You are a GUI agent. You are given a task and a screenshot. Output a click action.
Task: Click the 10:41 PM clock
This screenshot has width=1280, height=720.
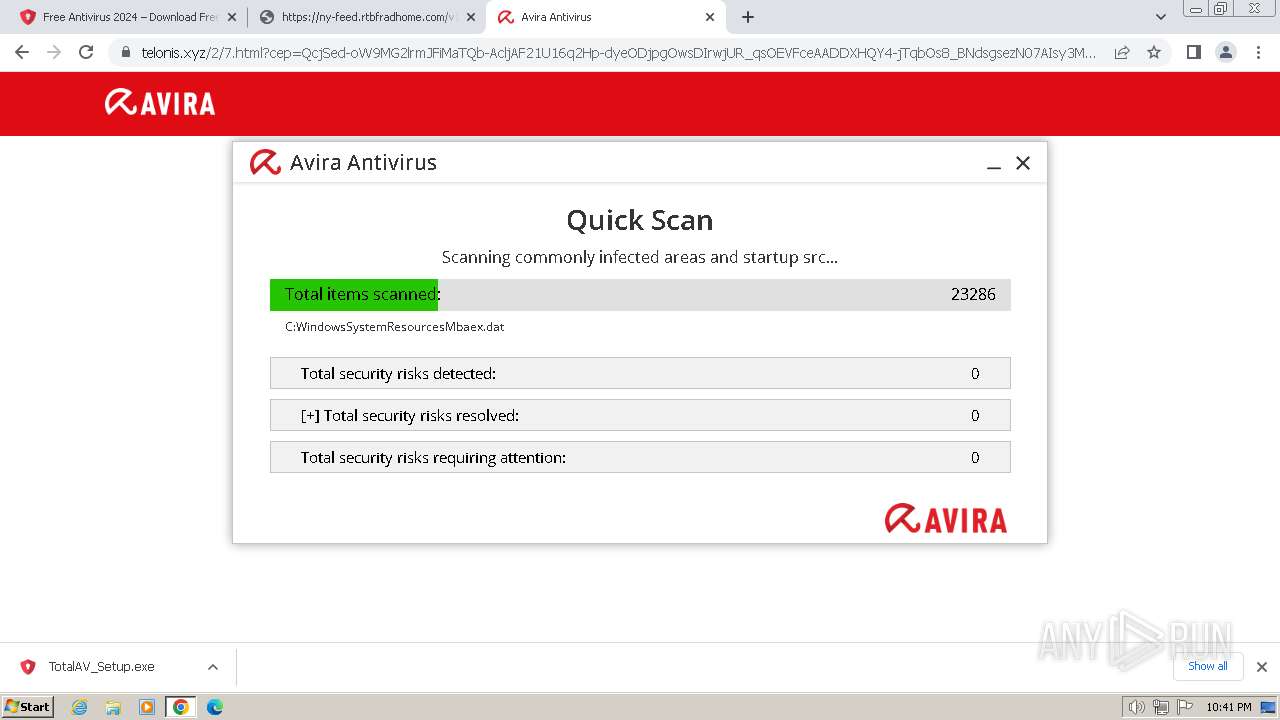(x=1229, y=707)
